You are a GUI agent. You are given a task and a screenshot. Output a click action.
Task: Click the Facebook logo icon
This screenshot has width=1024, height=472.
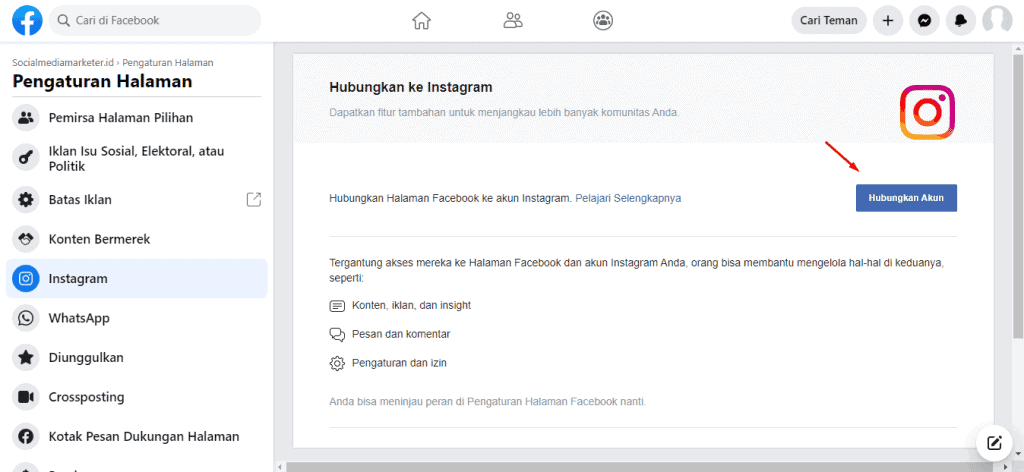coord(27,20)
